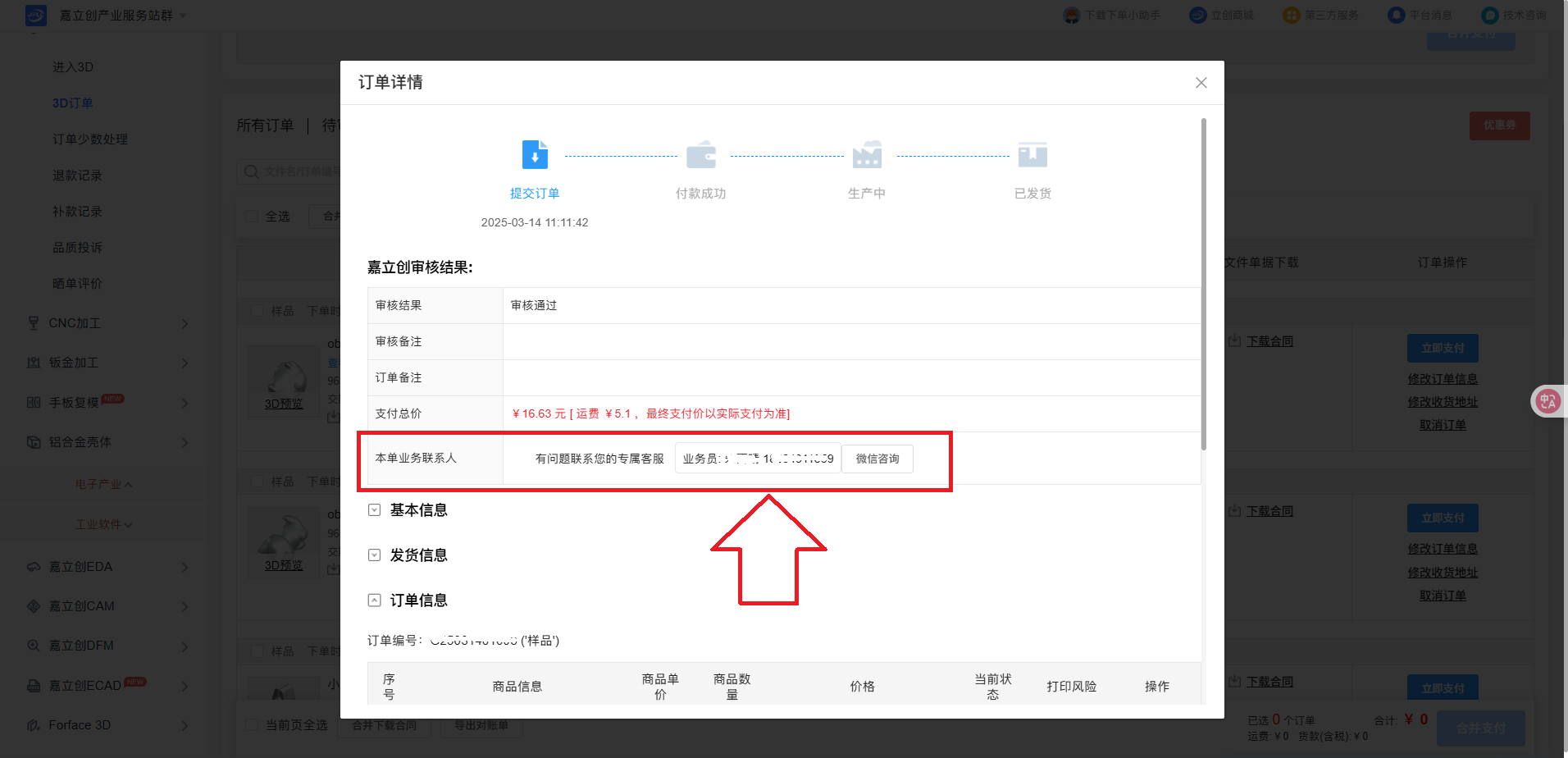The height and width of the screenshot is (758, 1568).
Task: Close the 订单详情 dialog
Action: [x=1201, y=83]
